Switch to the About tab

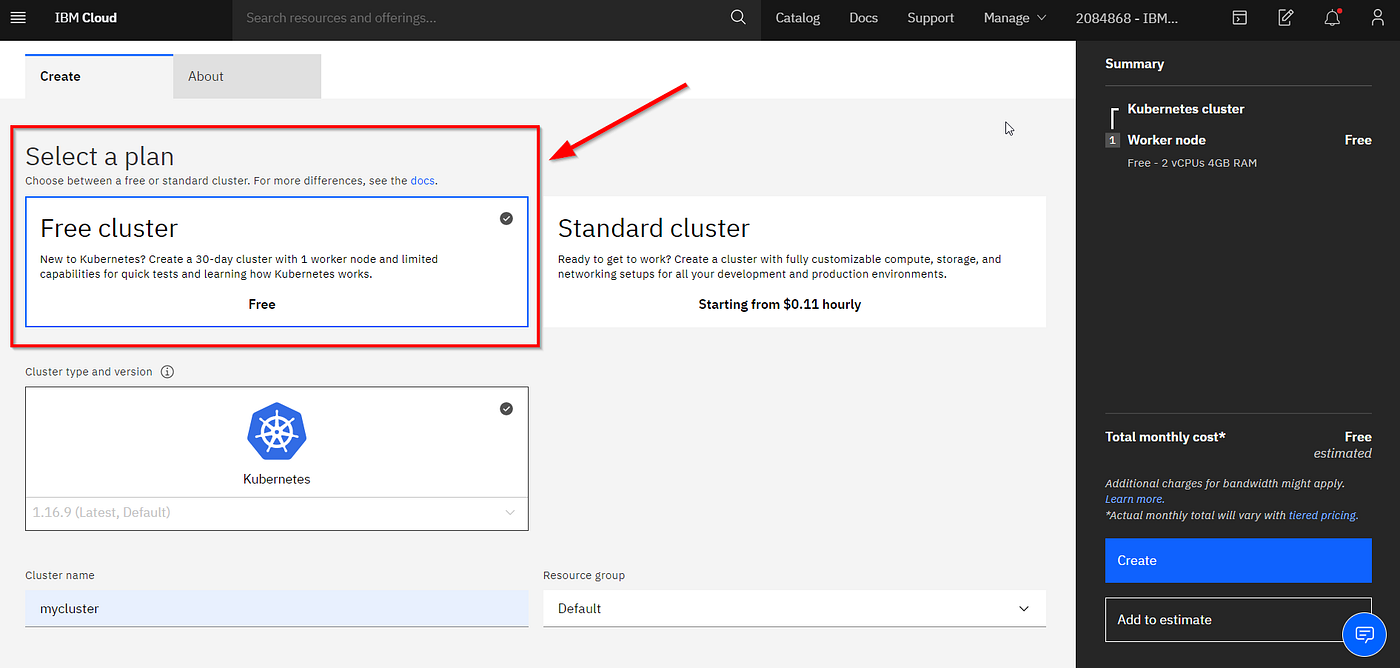pyautogui.click(x=247, y=76)
